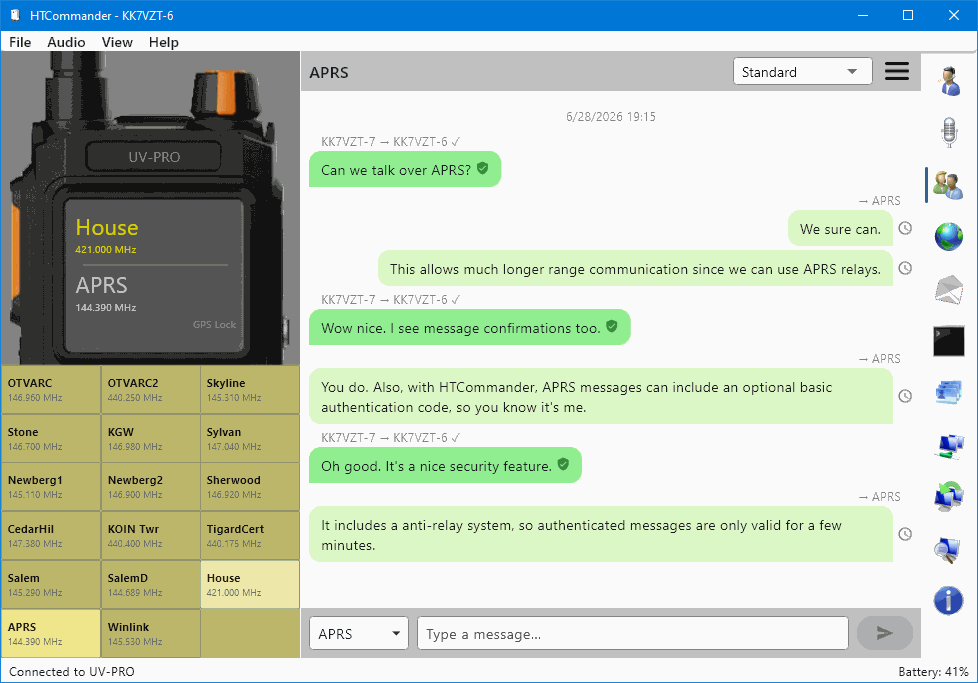Click the 6/28/2026 19:15 timestamp
The width and height of the screenshot is (978, 683).
(611, 117)
